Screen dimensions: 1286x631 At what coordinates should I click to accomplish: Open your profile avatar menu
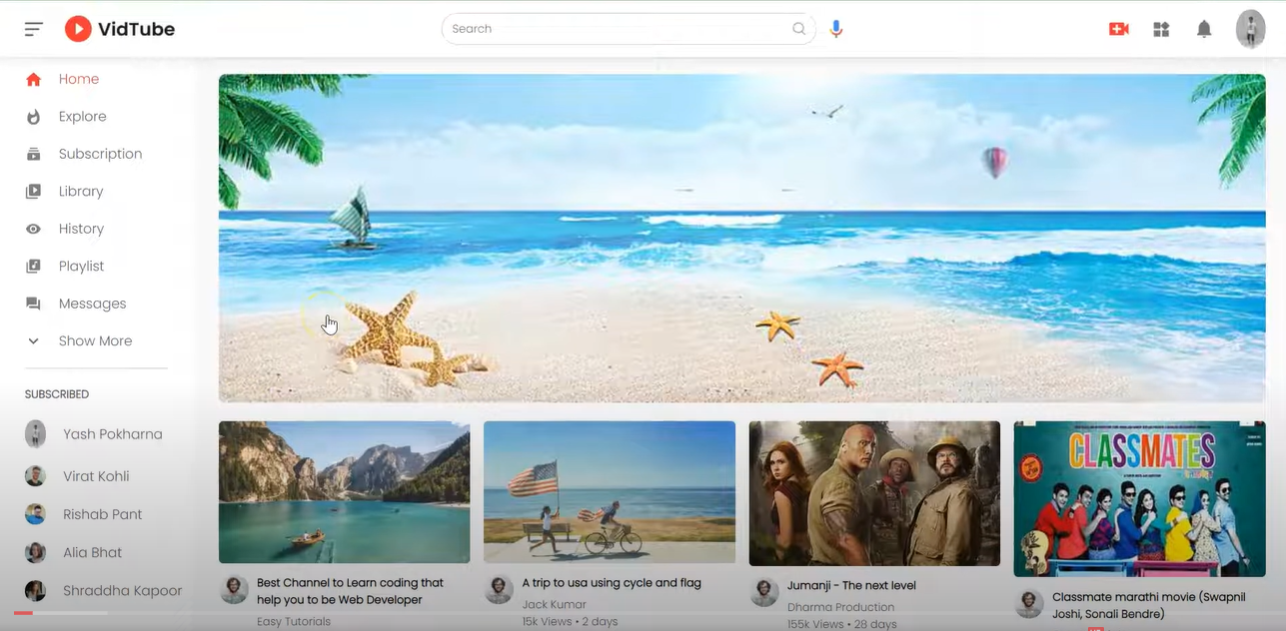[x=1250, y=28]
